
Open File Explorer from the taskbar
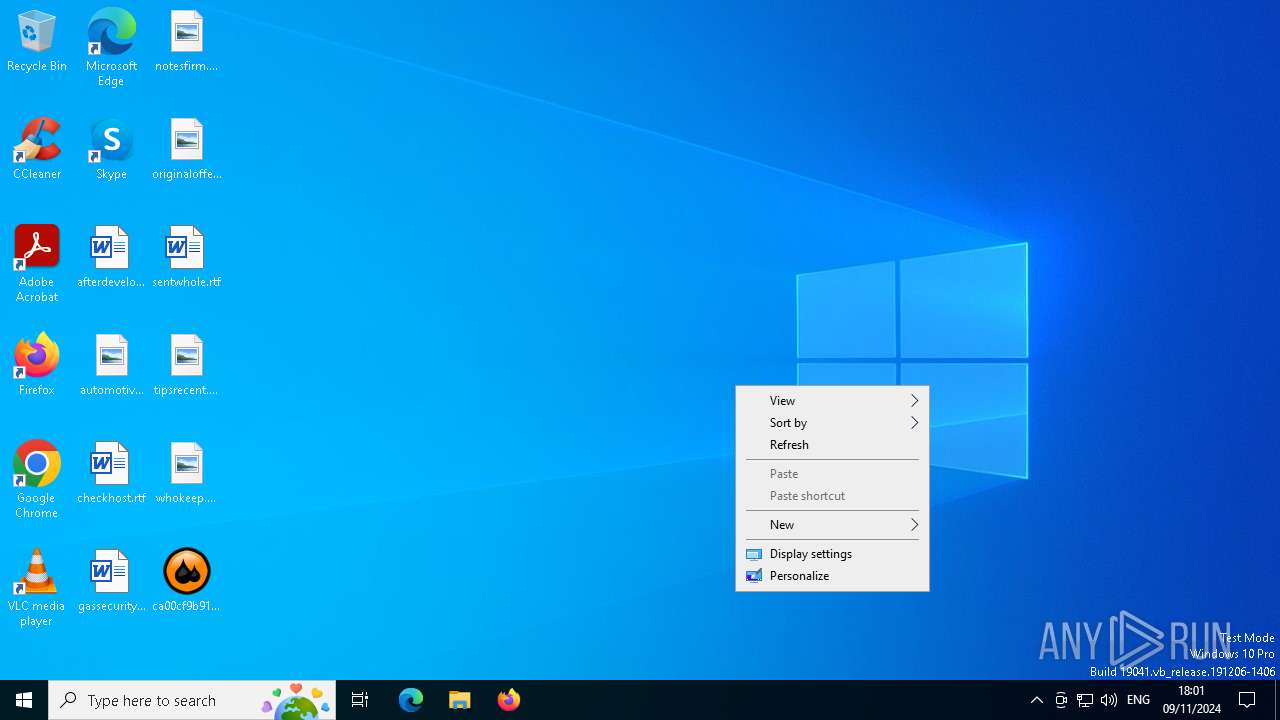460,700
